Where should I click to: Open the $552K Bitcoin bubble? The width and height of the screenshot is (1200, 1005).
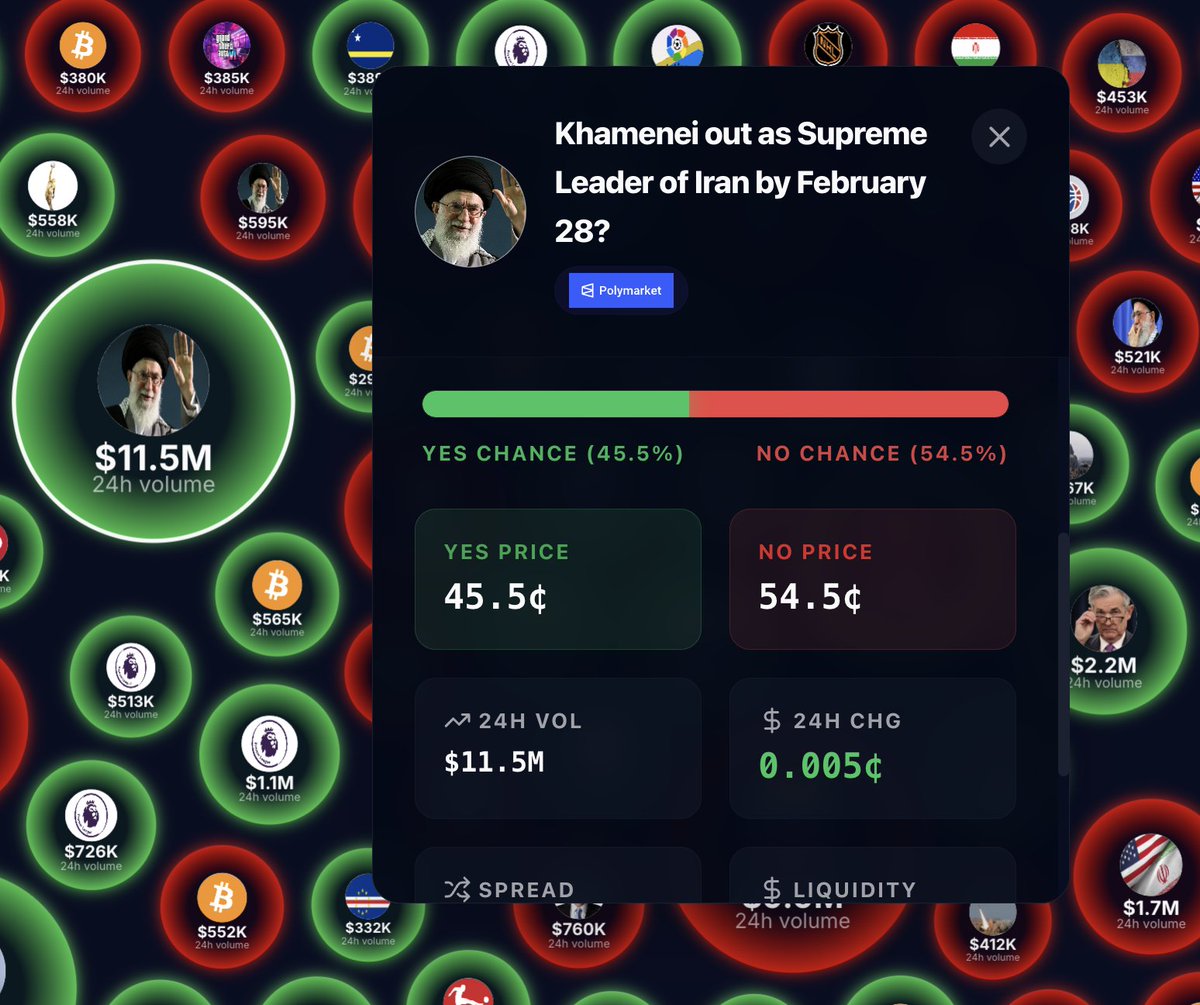pyautogui.click(x=221, y=907)
